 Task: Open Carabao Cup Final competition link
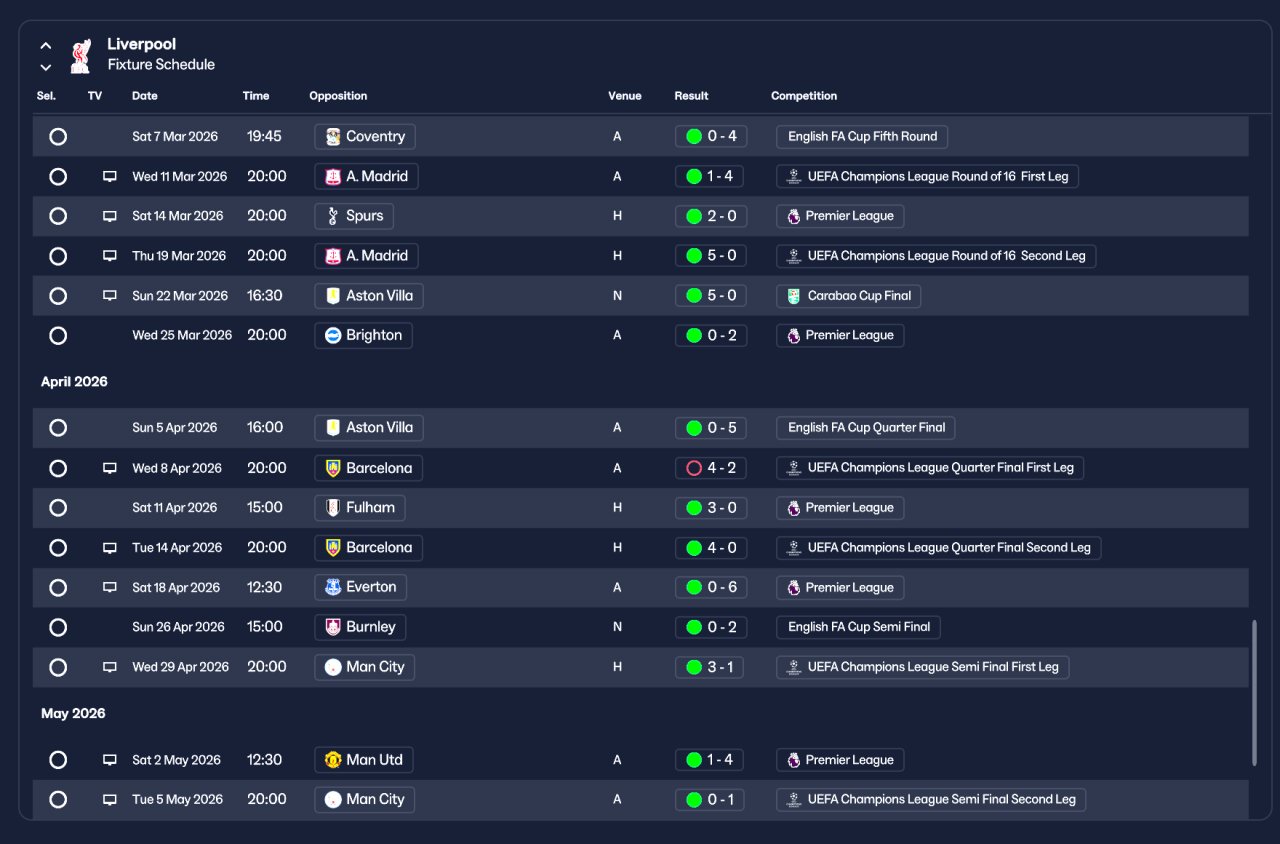[849, 296]
